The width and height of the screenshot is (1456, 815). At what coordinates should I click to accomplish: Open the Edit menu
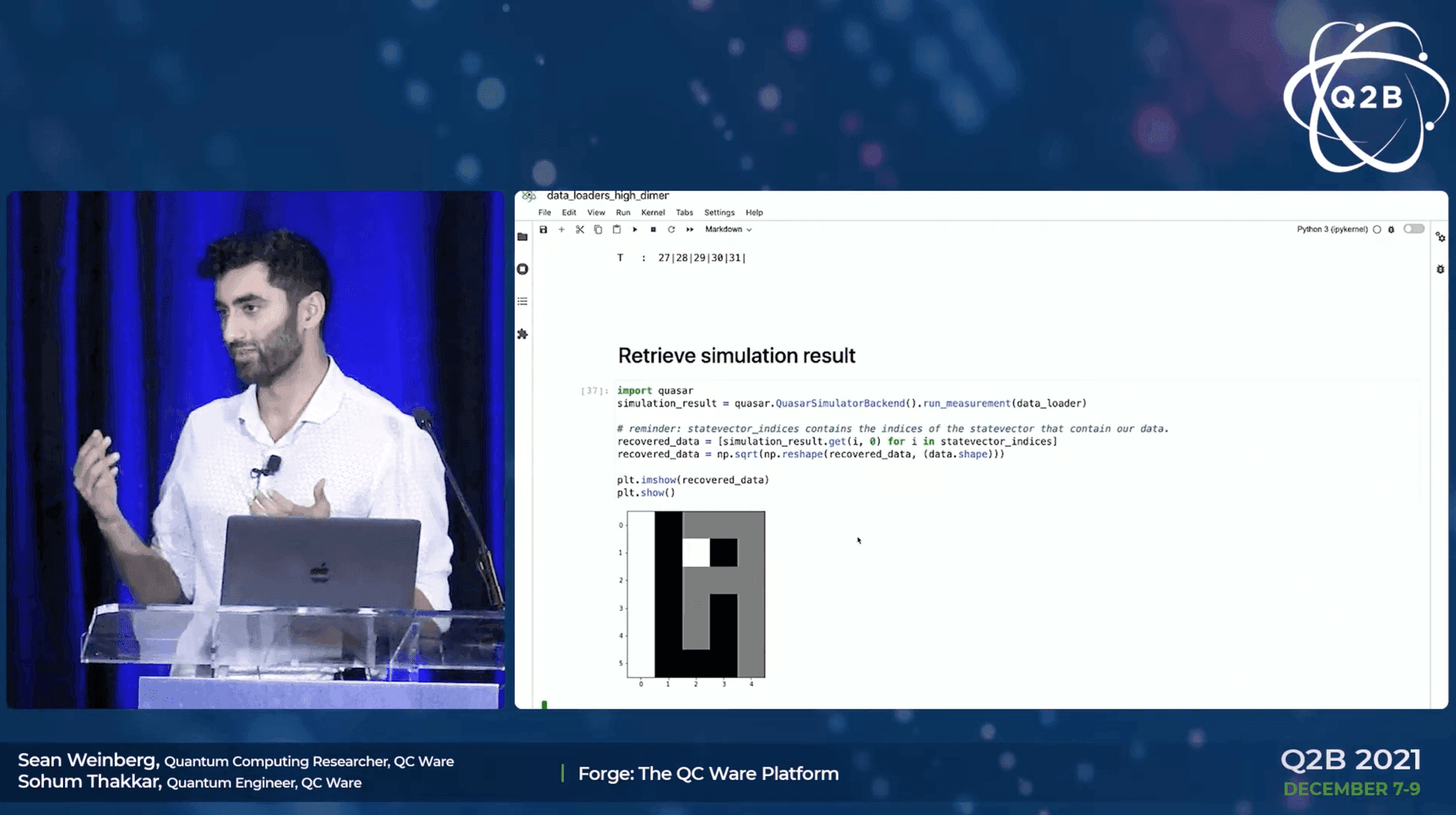[569, 212]
